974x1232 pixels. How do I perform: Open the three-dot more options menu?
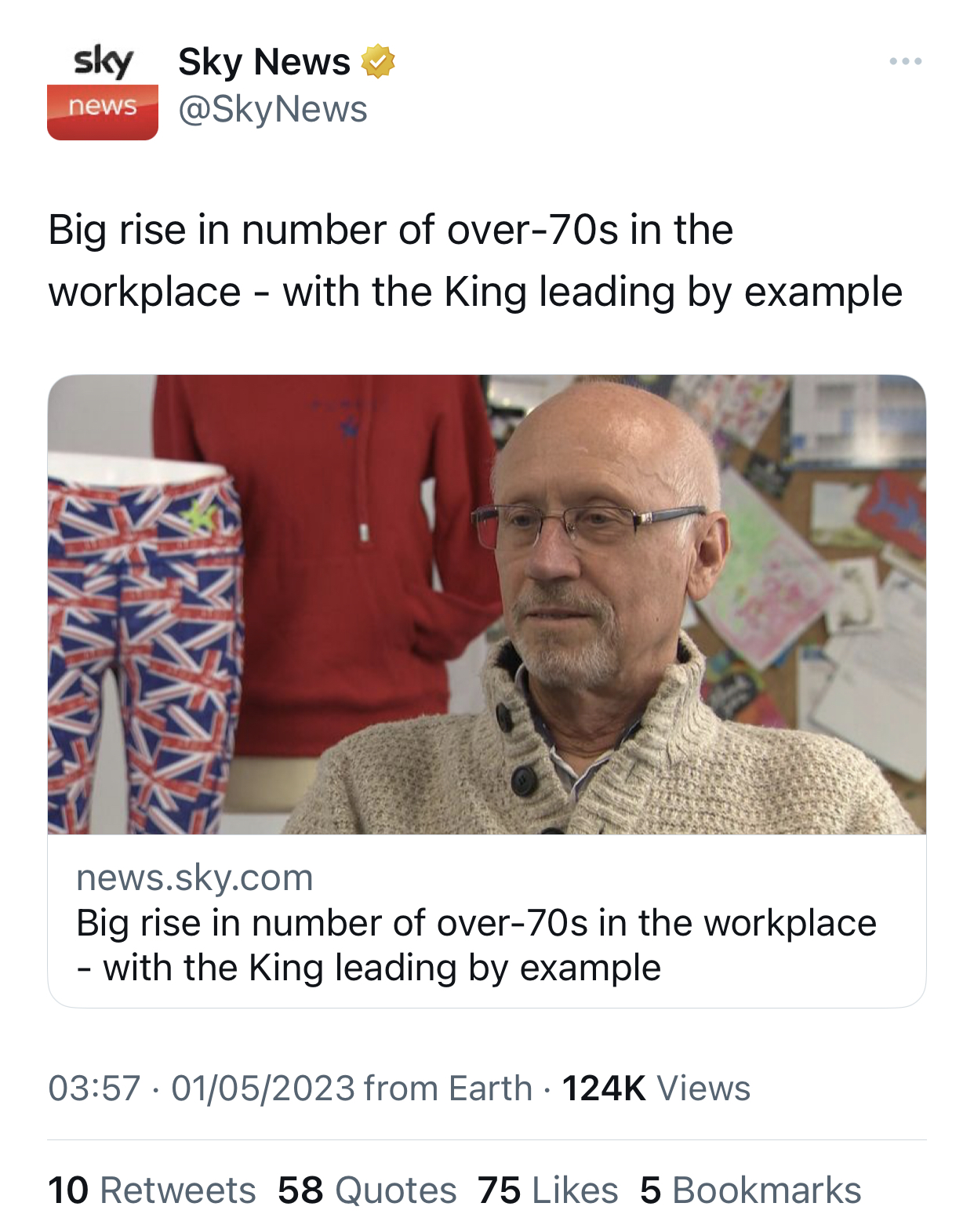point(905,61)
